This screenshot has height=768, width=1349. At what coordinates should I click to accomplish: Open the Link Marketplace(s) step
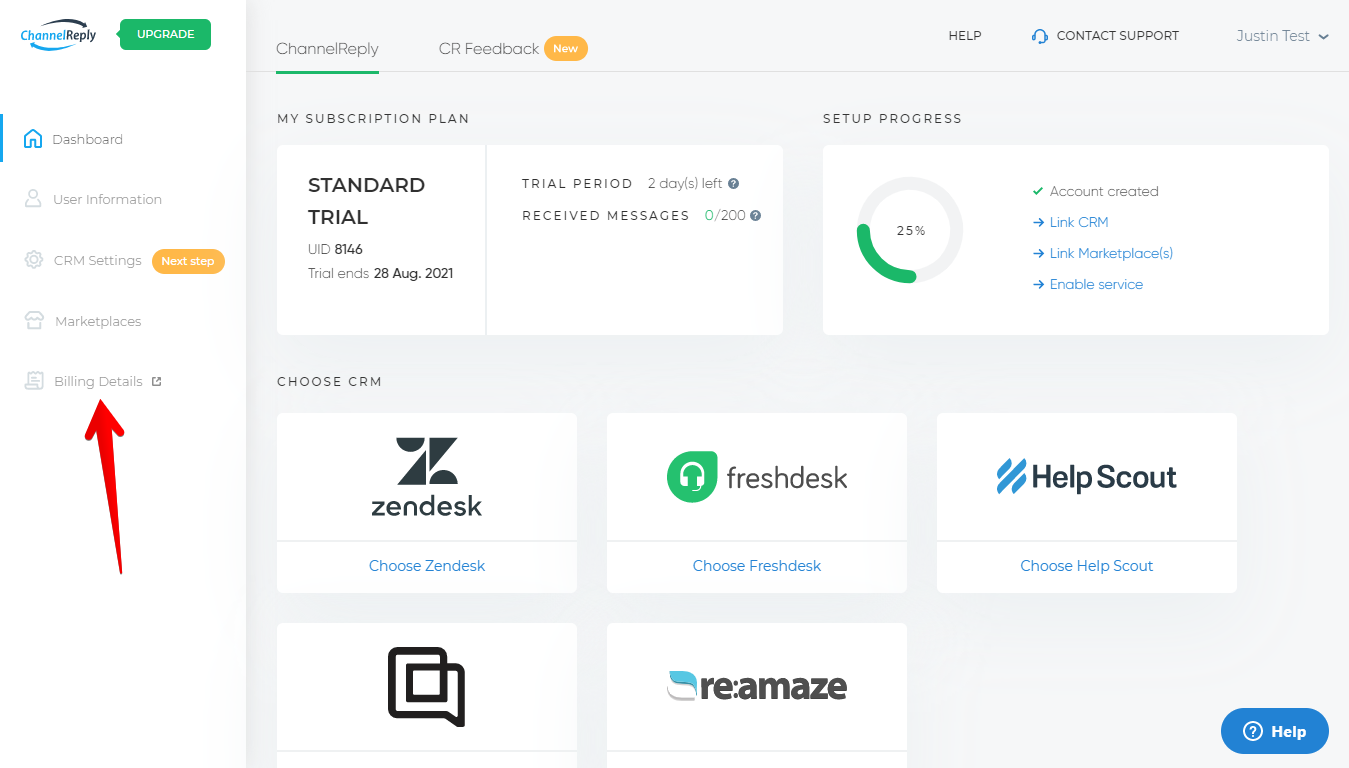click(x=1111, y=253)
